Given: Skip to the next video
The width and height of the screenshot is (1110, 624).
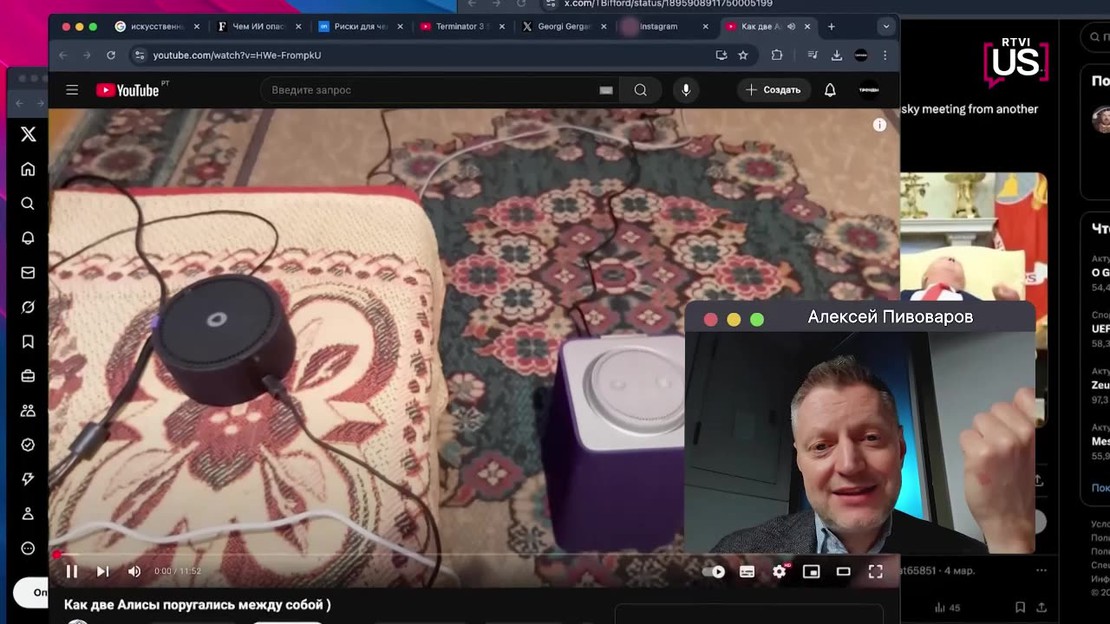Looking at the screenshot, I should pos(102,571).
